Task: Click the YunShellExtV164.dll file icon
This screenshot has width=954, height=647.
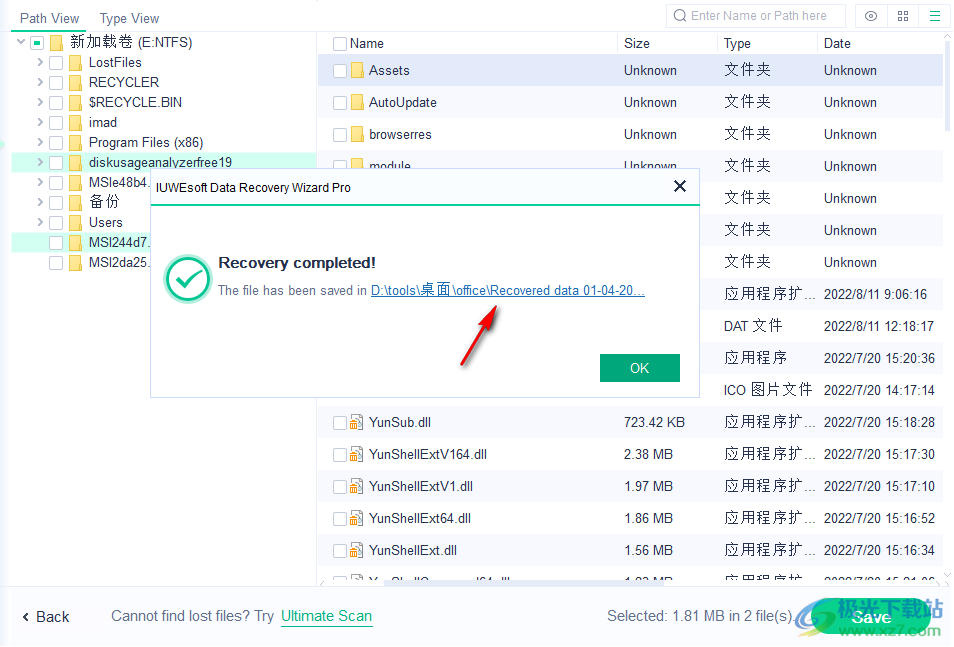Action: click(357, 454)
